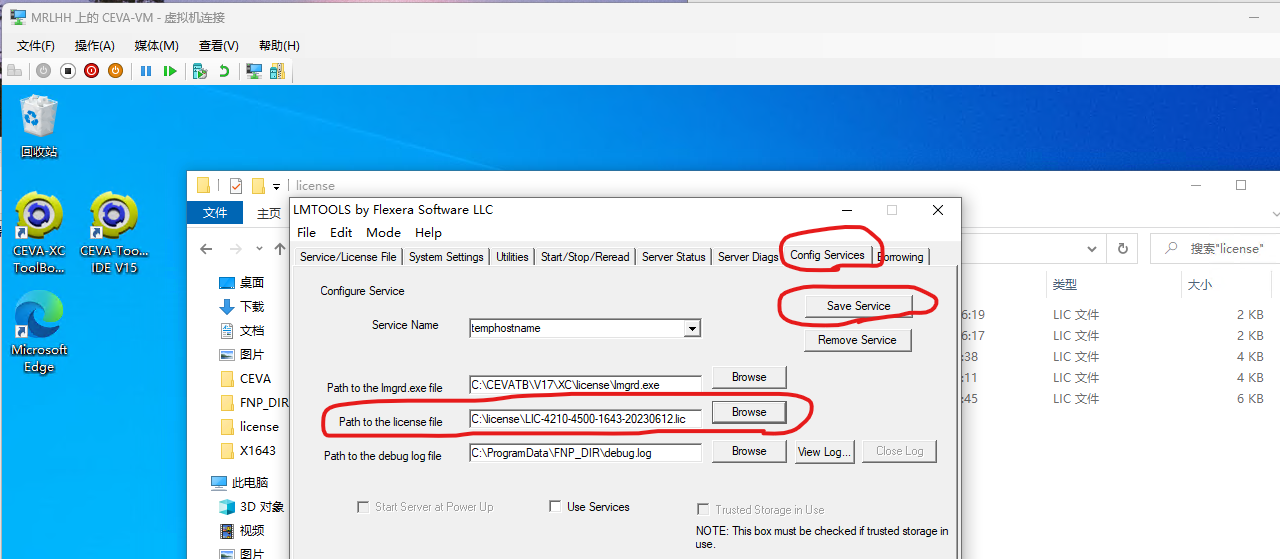
Task: Click the gray Start VM power icon
Action: pos(43,71)
